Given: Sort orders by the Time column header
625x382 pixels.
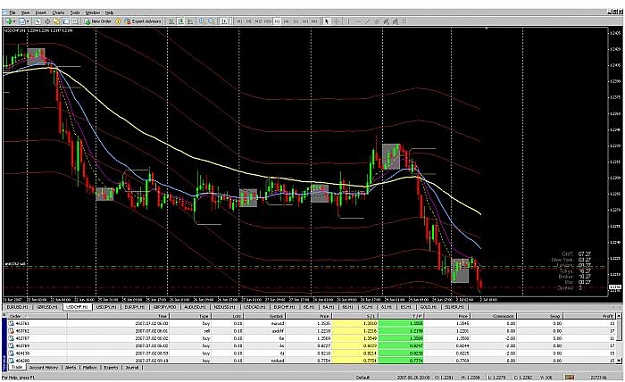Looking at the screenshot, I should click(x=118, y=316).
